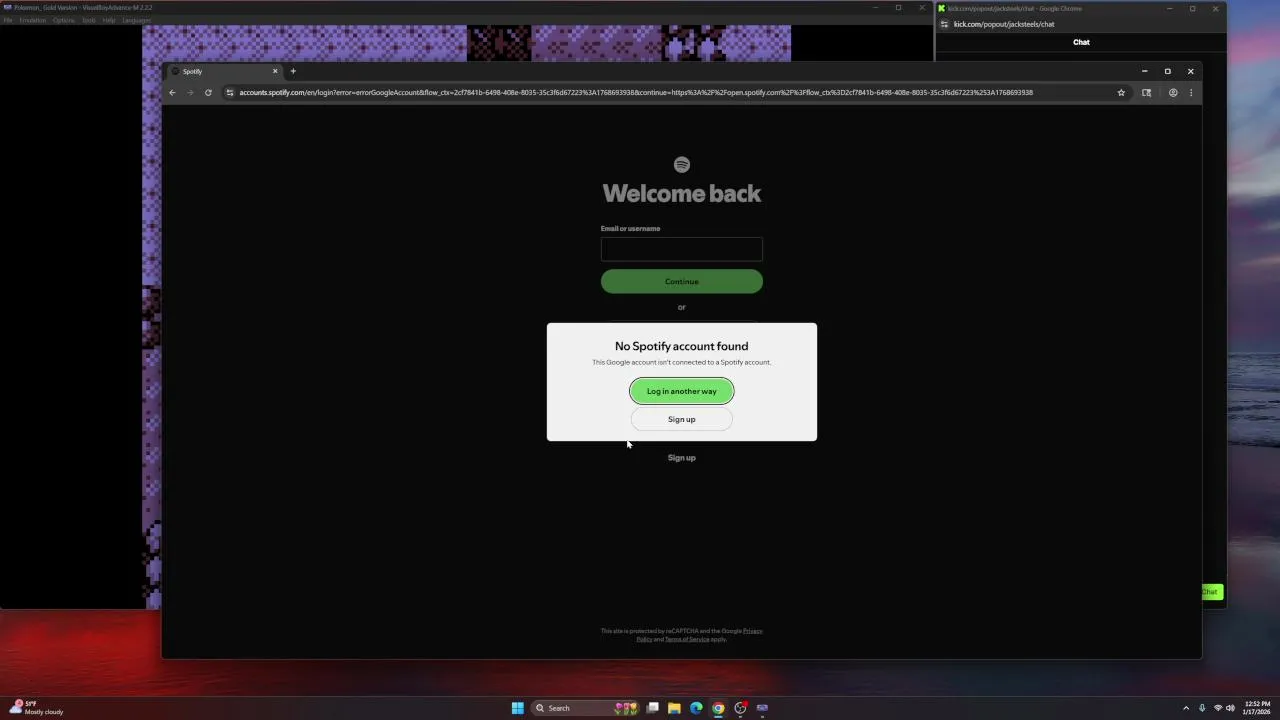Screen dimensions: 1280x720
Task: Click the green Continue button
Action: coord(681,281)
